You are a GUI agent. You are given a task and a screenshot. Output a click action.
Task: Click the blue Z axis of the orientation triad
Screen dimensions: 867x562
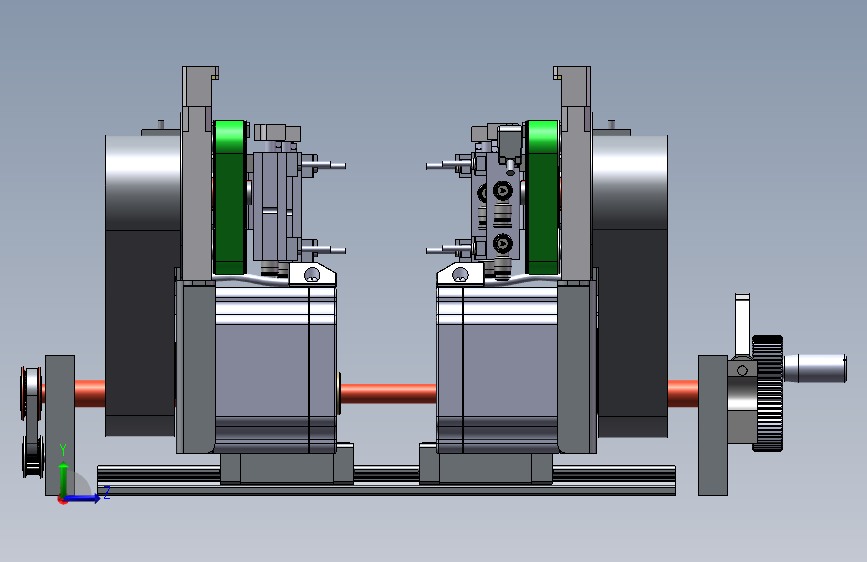83,498
